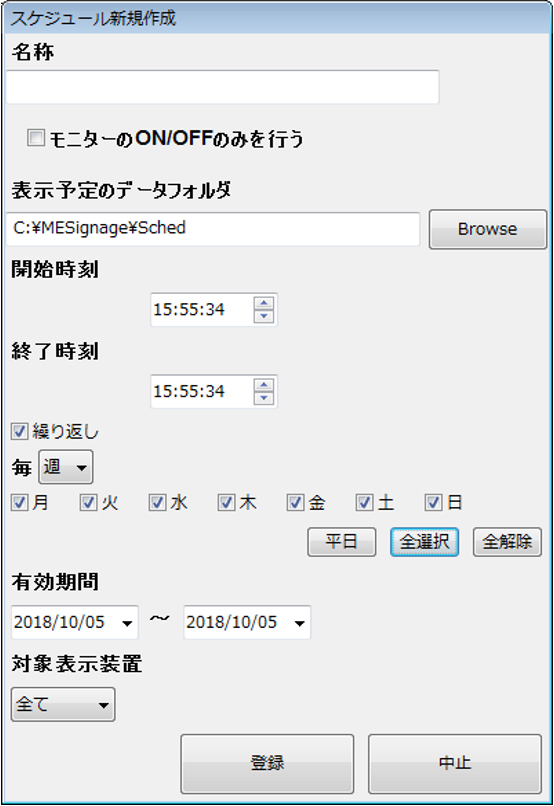Open the start date picker dropdown
Image resolution: width=554 pixels, height=806 pixels.
click(127, 623)
